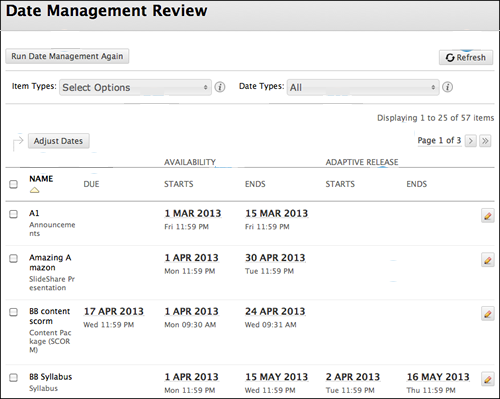Image resolution: width=500 pixels, height=399 pixels.
Task: Click BB Syllabus end date 15 MAY 2013
Action: point(277,377)
